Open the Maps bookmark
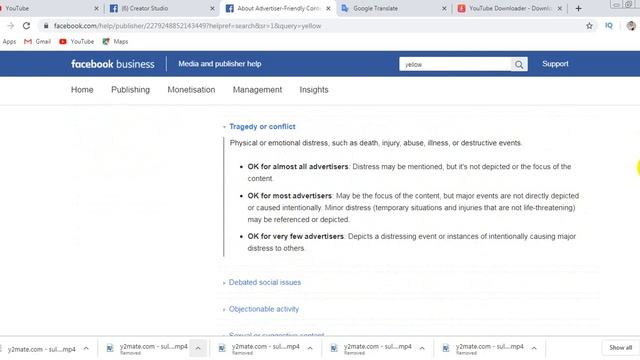 [115, 42]
